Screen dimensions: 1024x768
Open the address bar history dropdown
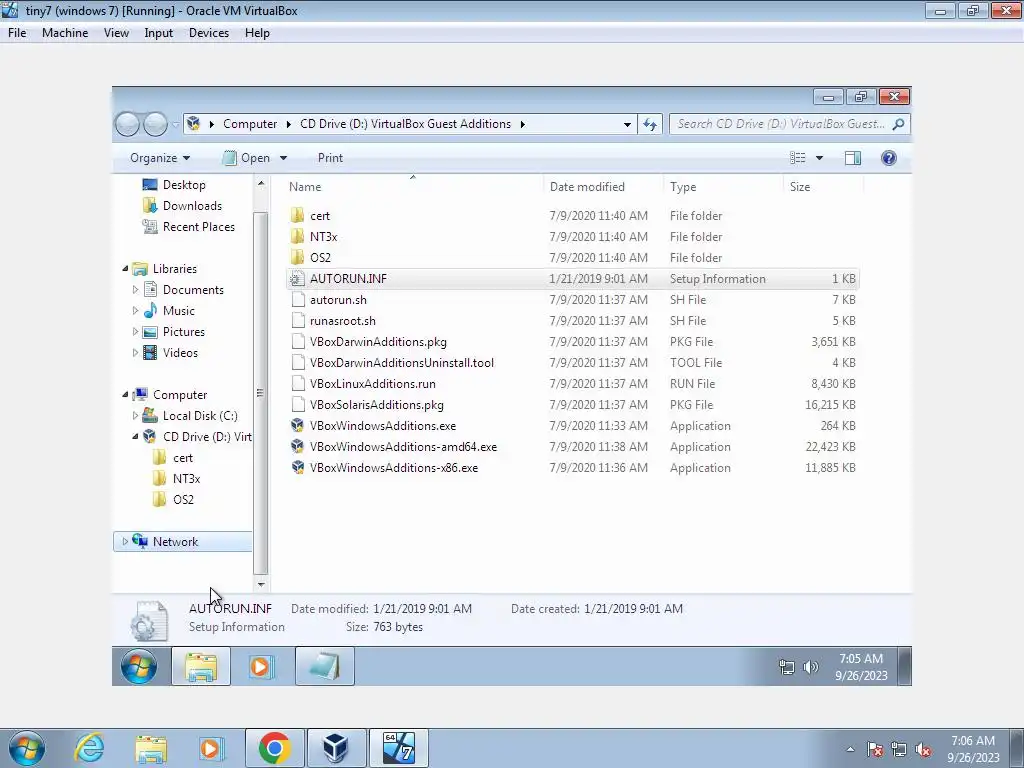click(627, 124)
